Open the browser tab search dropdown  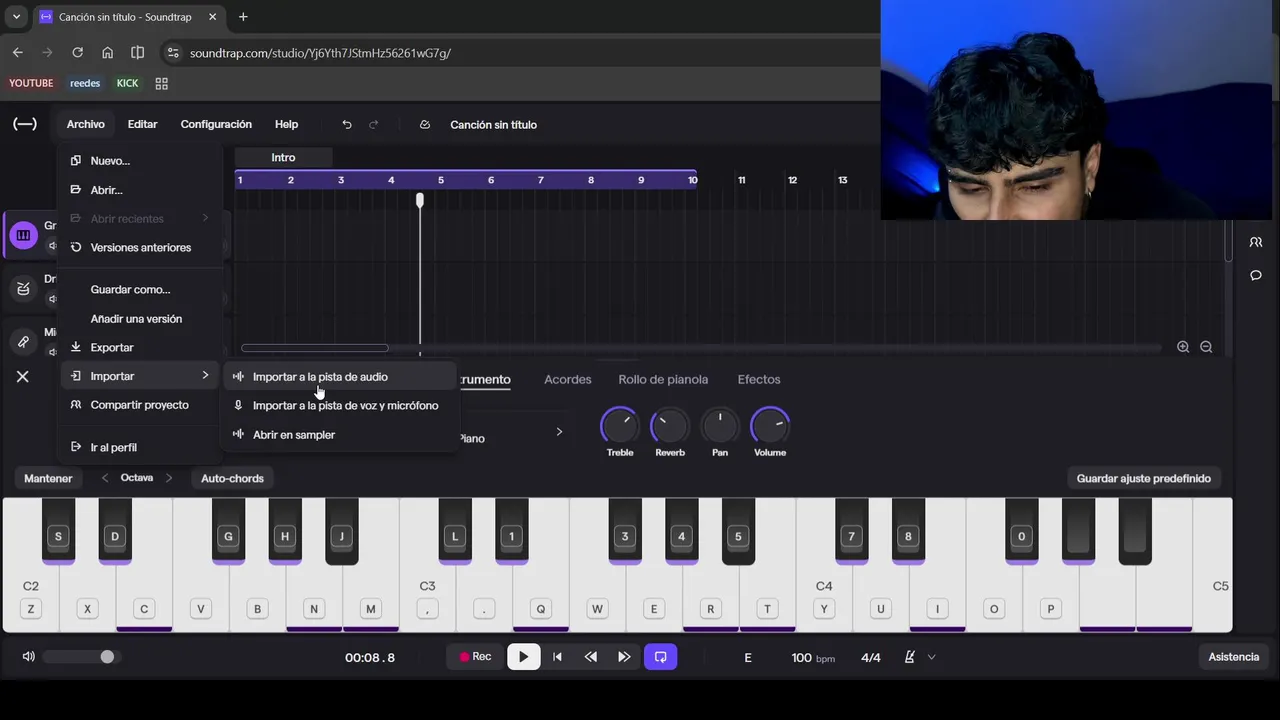pyautogui.click(x=16, y=17)
